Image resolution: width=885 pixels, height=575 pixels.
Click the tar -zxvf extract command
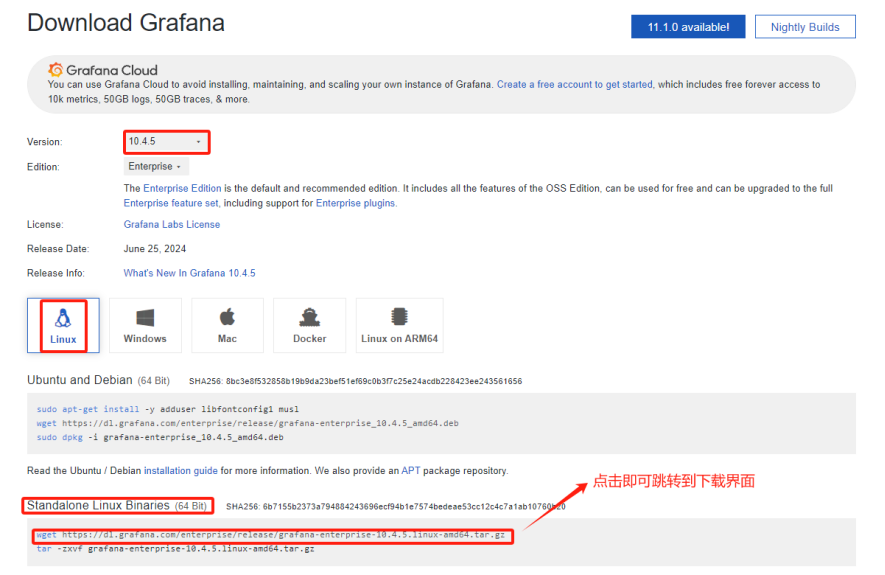pyautogui.click(x=176, y=549)
